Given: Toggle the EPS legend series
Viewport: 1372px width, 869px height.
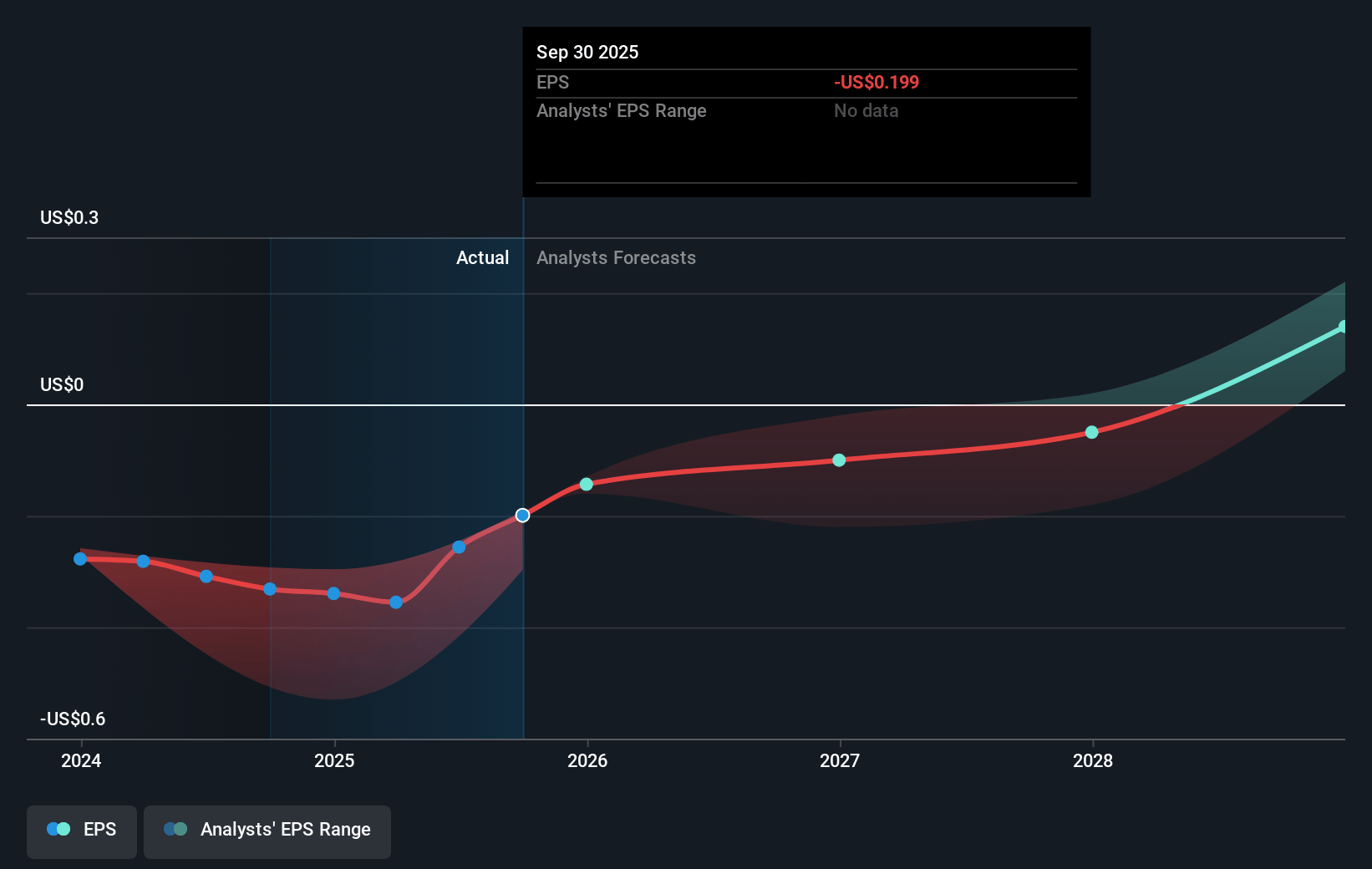Looking at the screenshot, I should tap(82, 830).
